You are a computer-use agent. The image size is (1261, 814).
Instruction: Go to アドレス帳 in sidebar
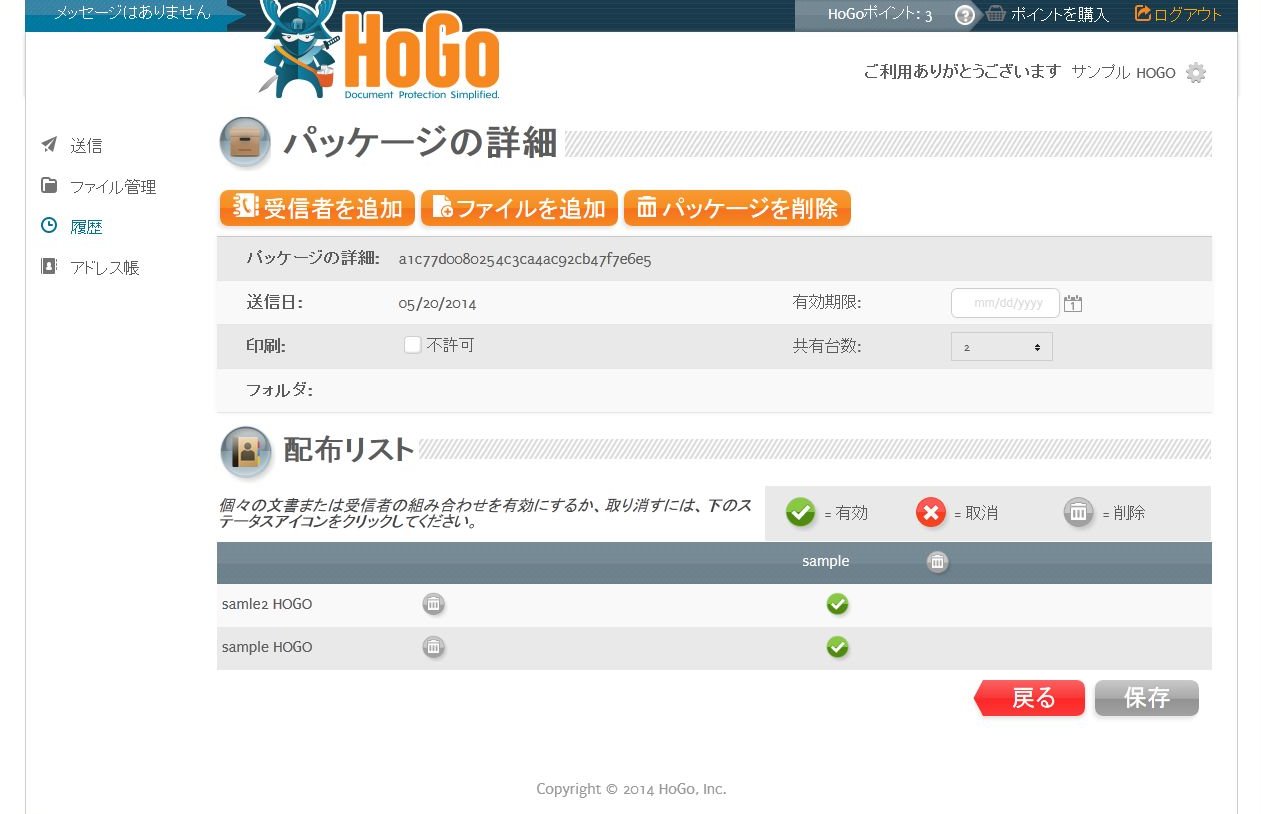pos(104,268)
